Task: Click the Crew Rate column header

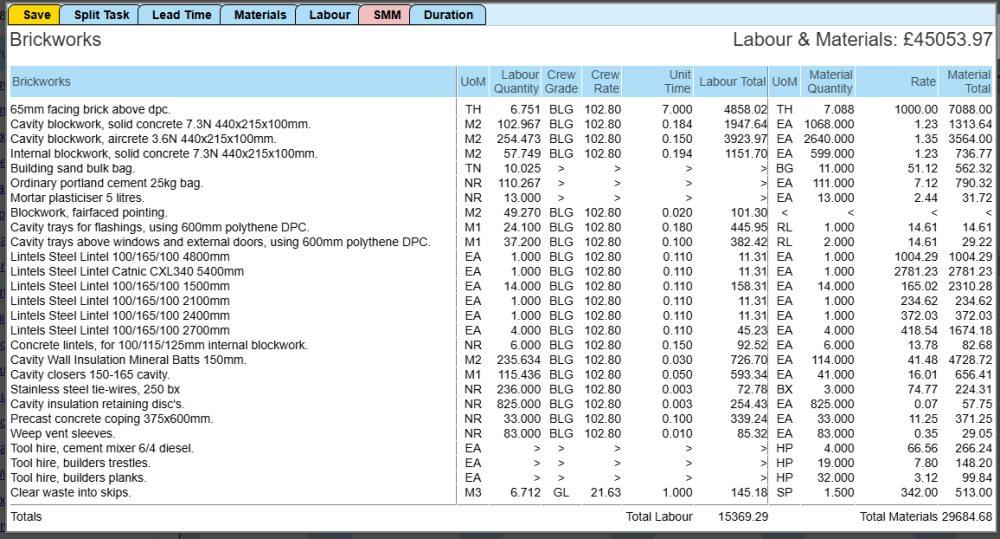Action: (x=605, y=82)
